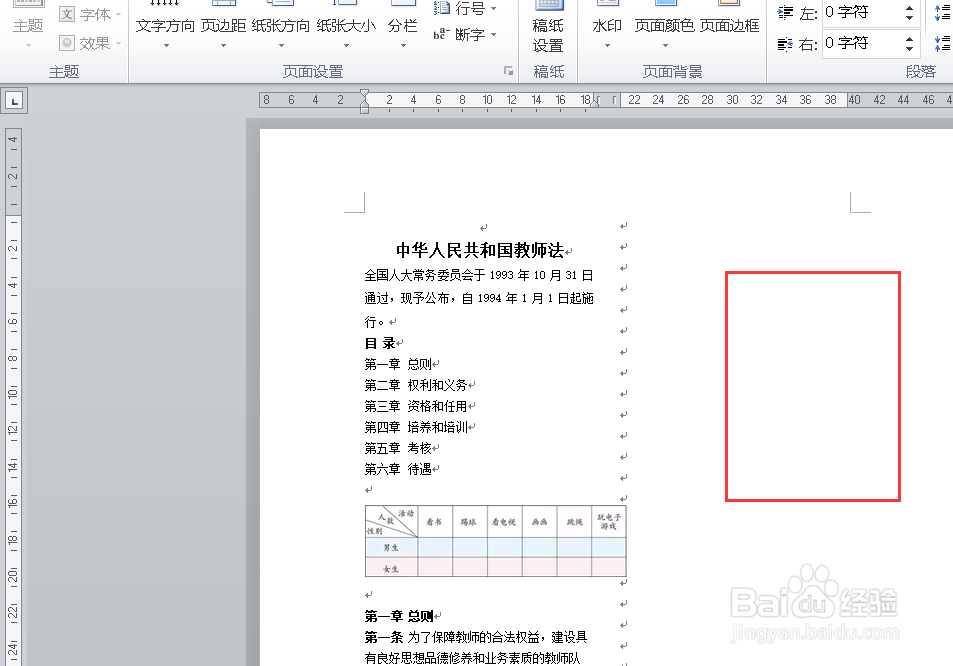Viewport: 953px width, 666px height.
Task: Click the 看电视 table header cell
Action: tap(504, 521)
